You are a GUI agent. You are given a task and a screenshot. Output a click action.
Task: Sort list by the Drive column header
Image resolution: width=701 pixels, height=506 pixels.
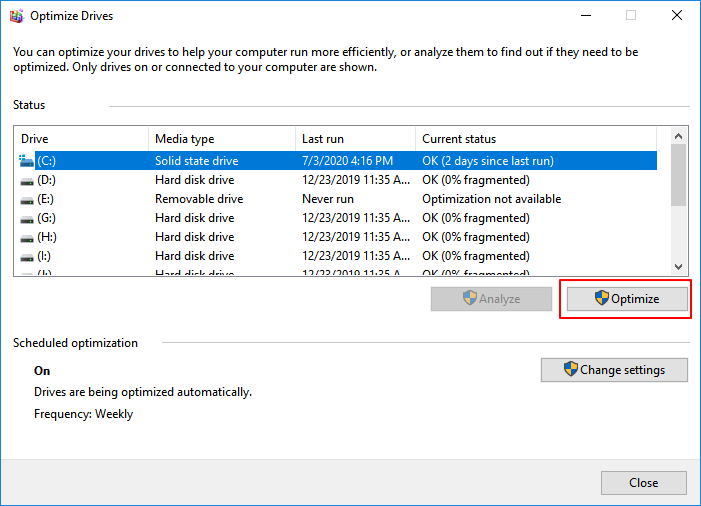(x=81, y=139)
